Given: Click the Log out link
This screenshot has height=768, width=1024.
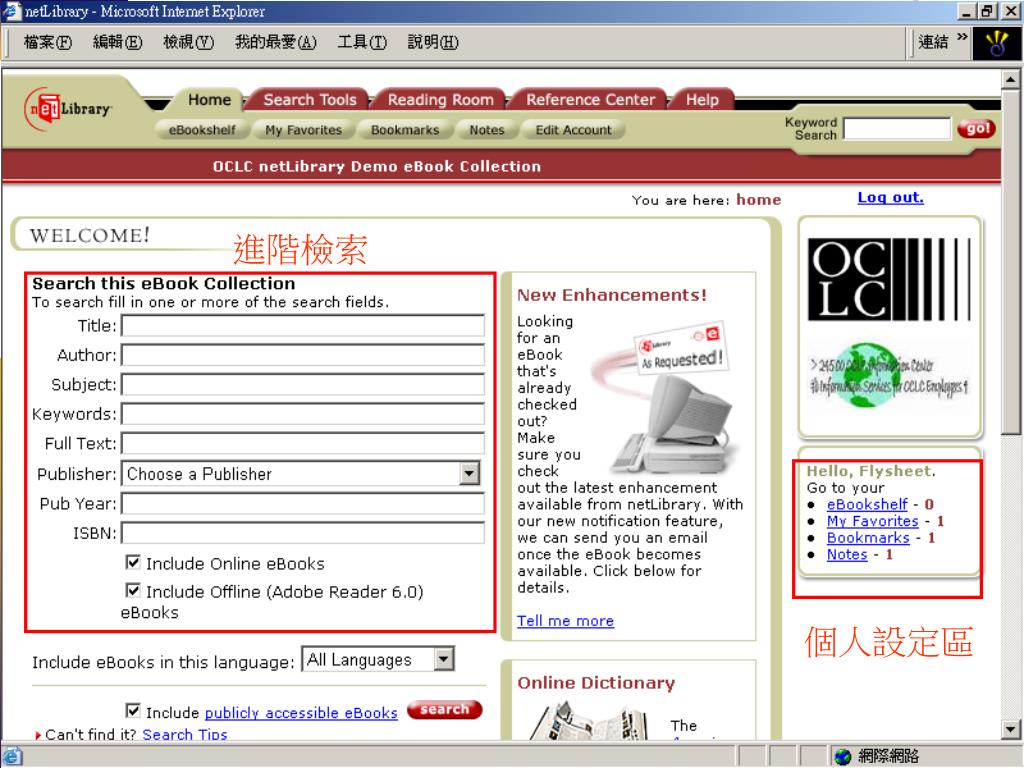Looking at the screenshot, I should [x=890, y=197].
